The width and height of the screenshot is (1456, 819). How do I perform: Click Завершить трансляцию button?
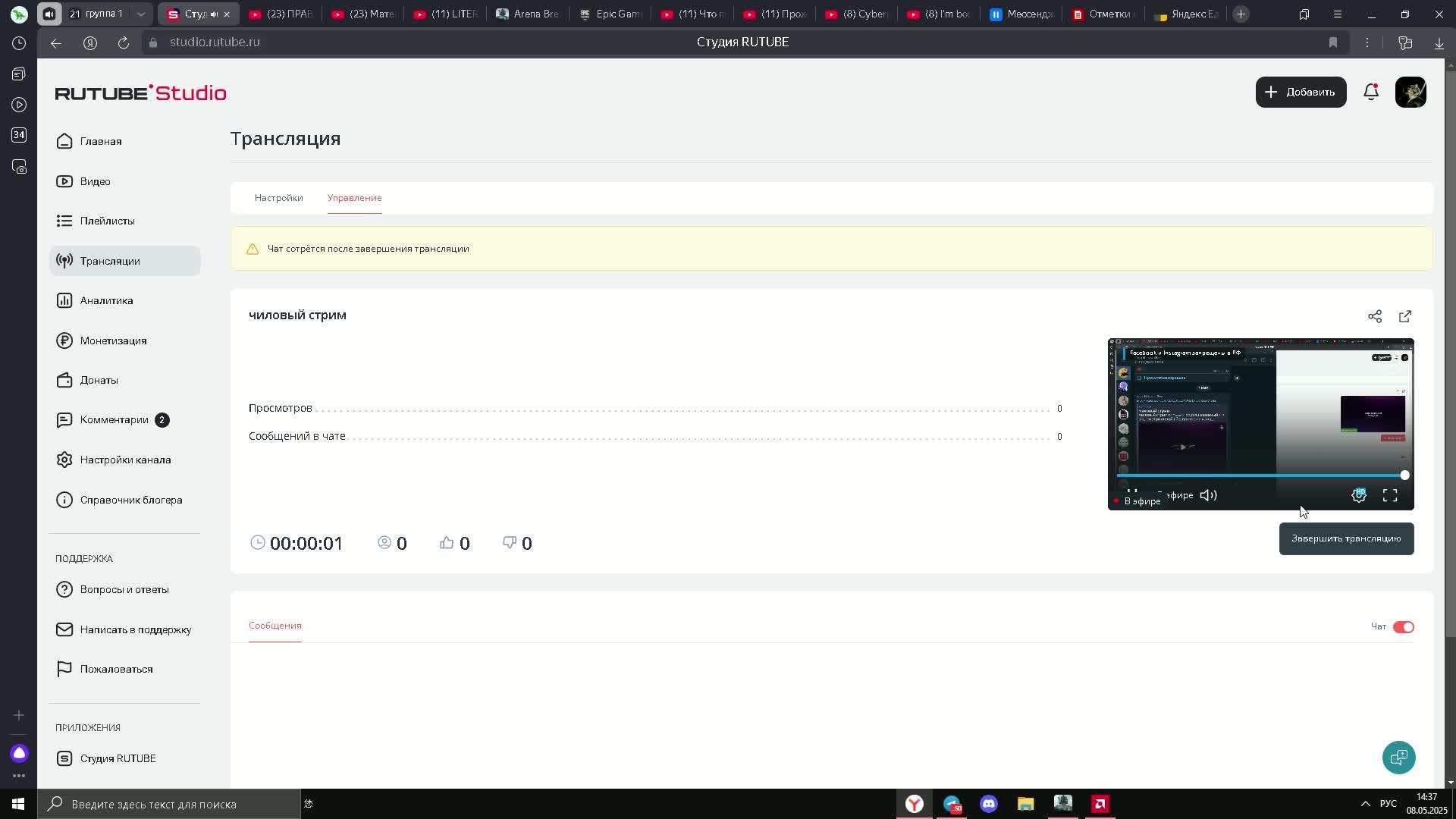pyautogui.click(x=1346, y=538)
